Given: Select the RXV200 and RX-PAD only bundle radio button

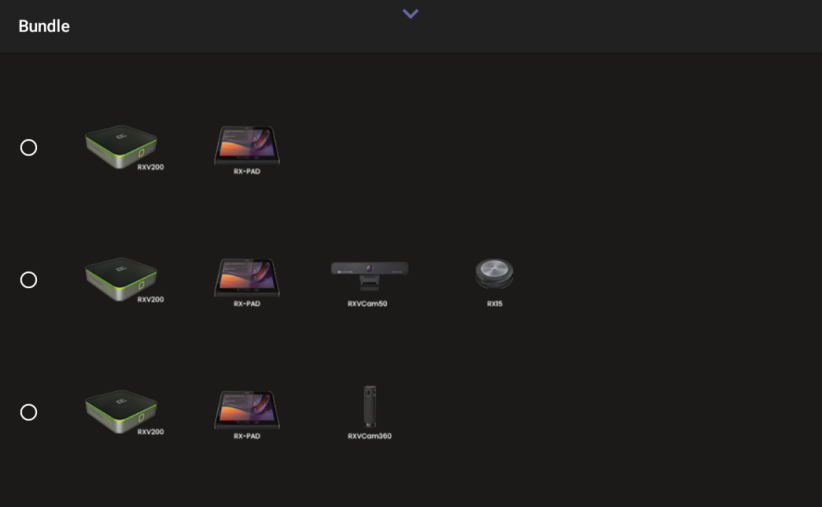Looking at the screenshot, I should tap(29, 148).
